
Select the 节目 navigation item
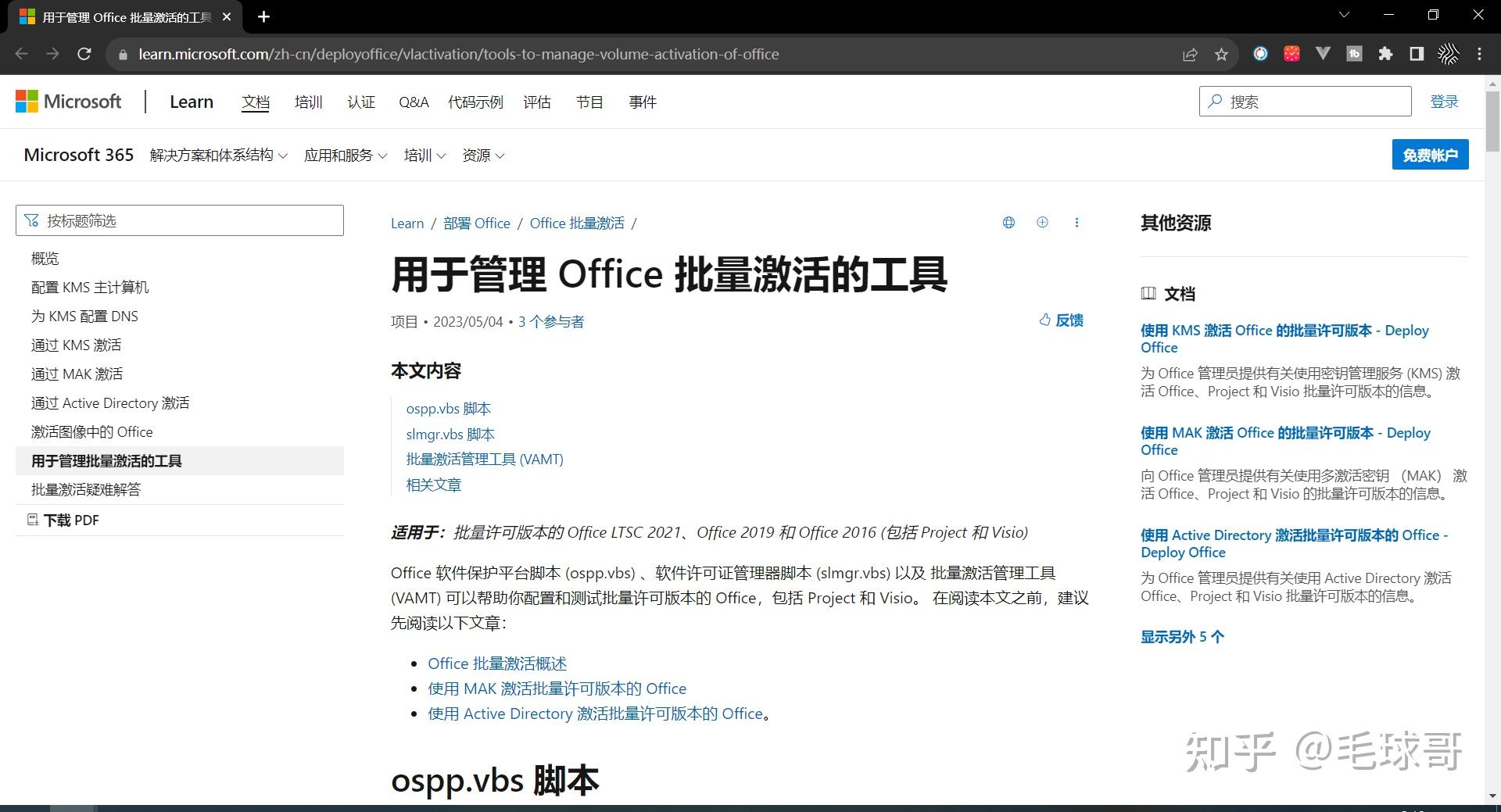589,102
